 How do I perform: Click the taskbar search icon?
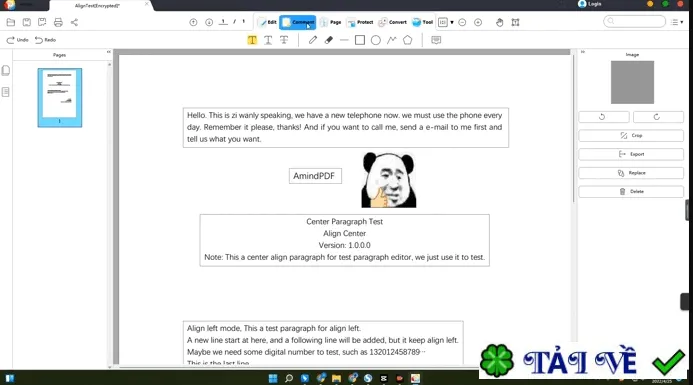point(289,378)
